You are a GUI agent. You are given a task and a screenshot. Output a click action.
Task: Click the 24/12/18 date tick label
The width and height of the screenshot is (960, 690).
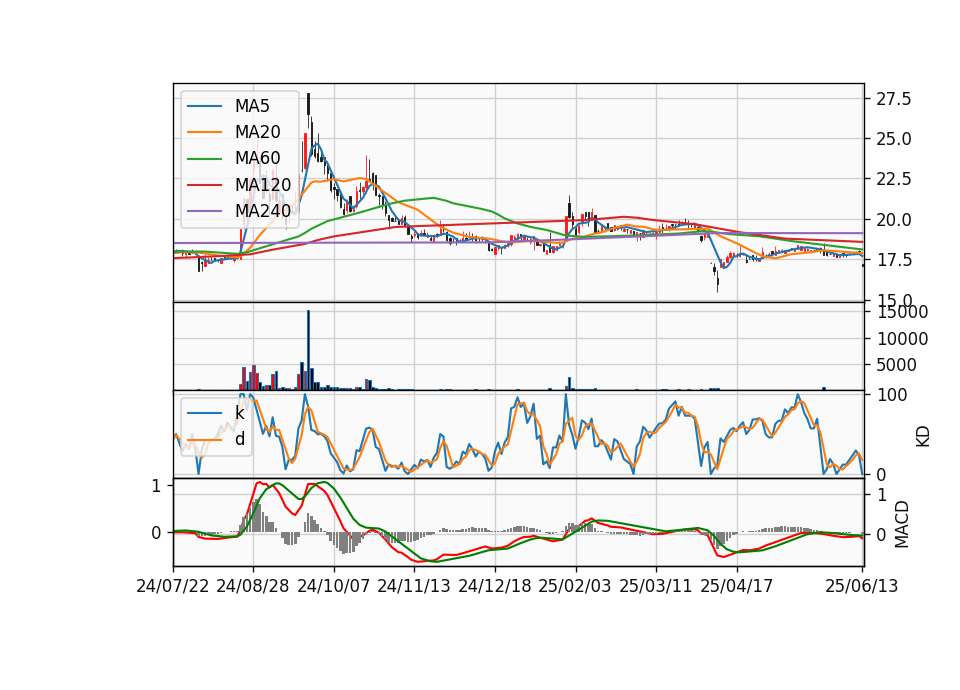pos(495,586)
